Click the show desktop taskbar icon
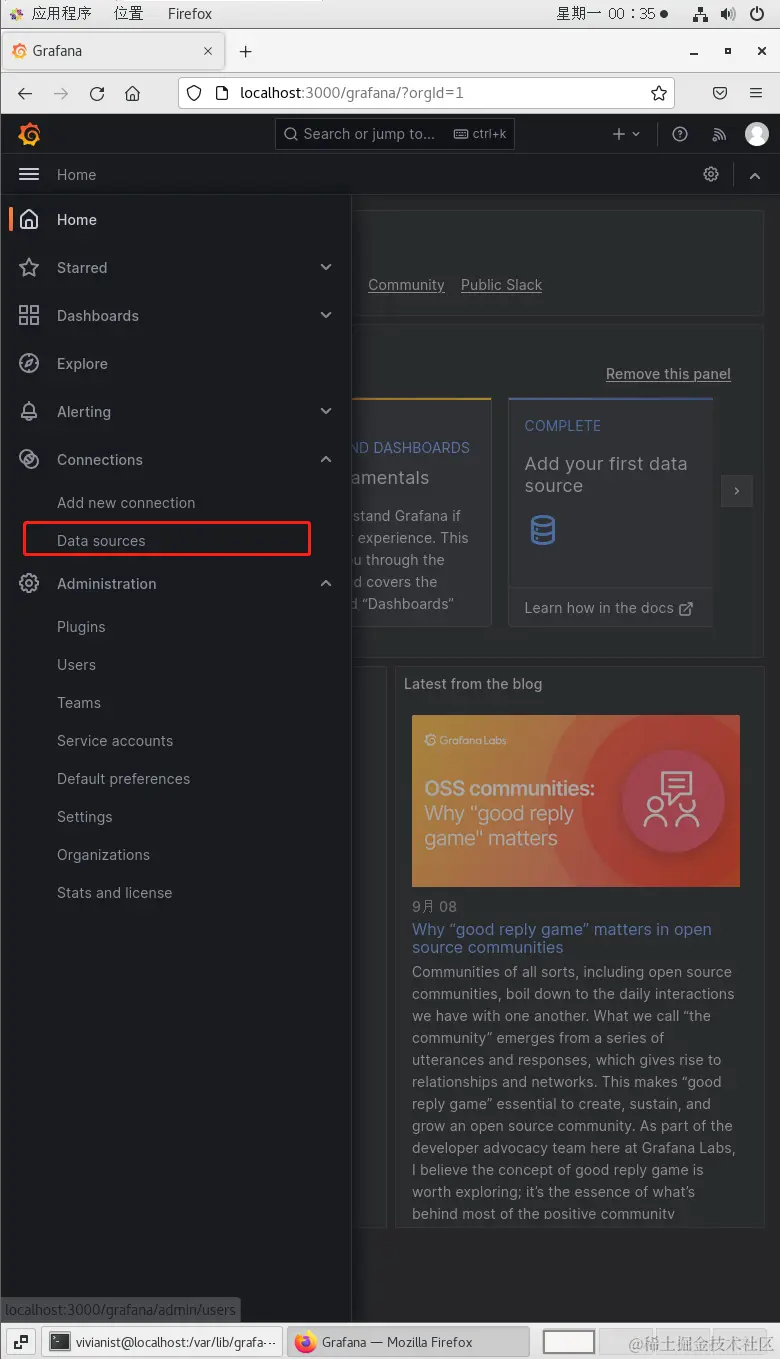Viewport: 780px width, 1359px height. point(20,1342)
